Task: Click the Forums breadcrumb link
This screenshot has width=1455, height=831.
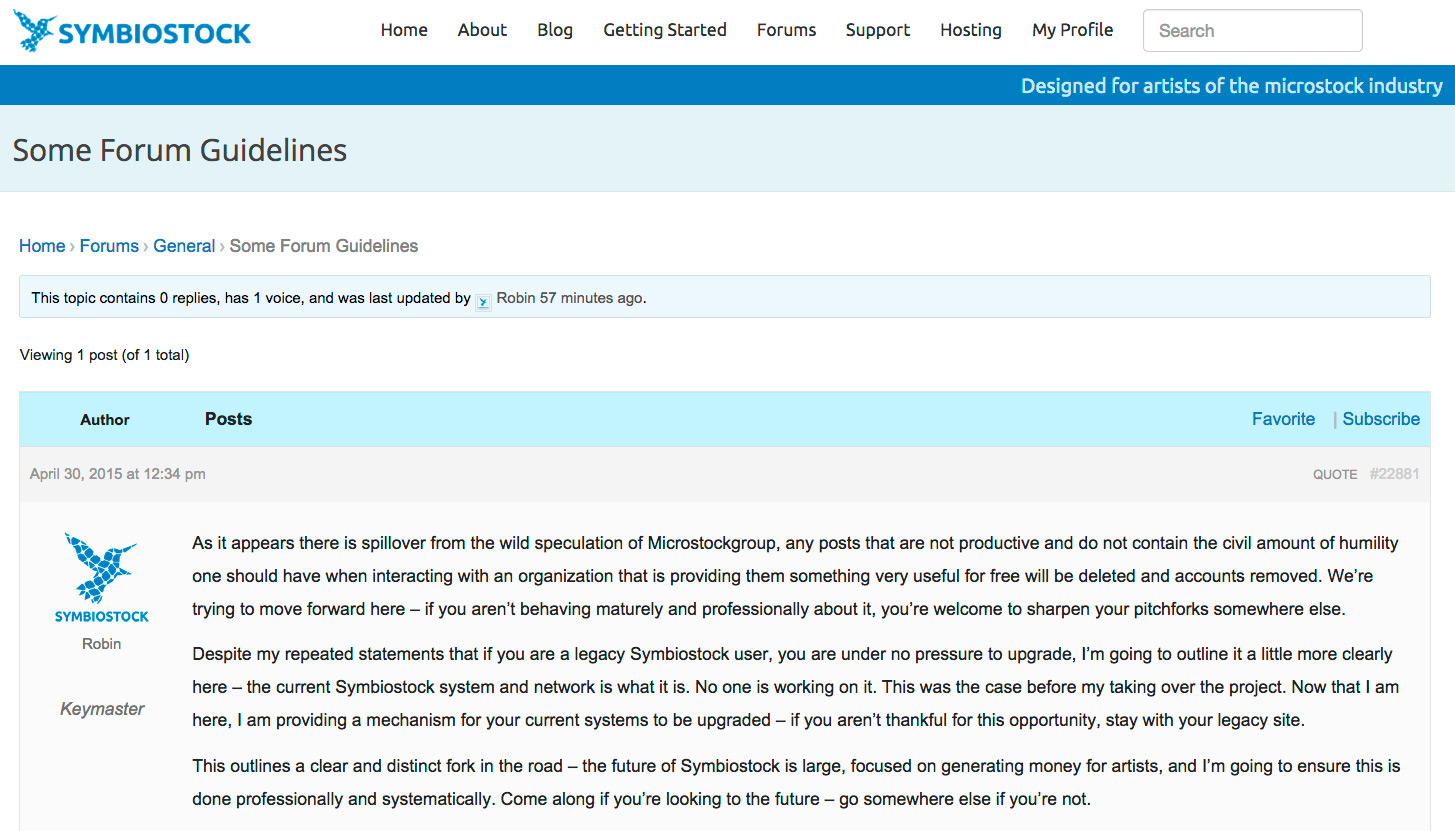Action: 109,246
